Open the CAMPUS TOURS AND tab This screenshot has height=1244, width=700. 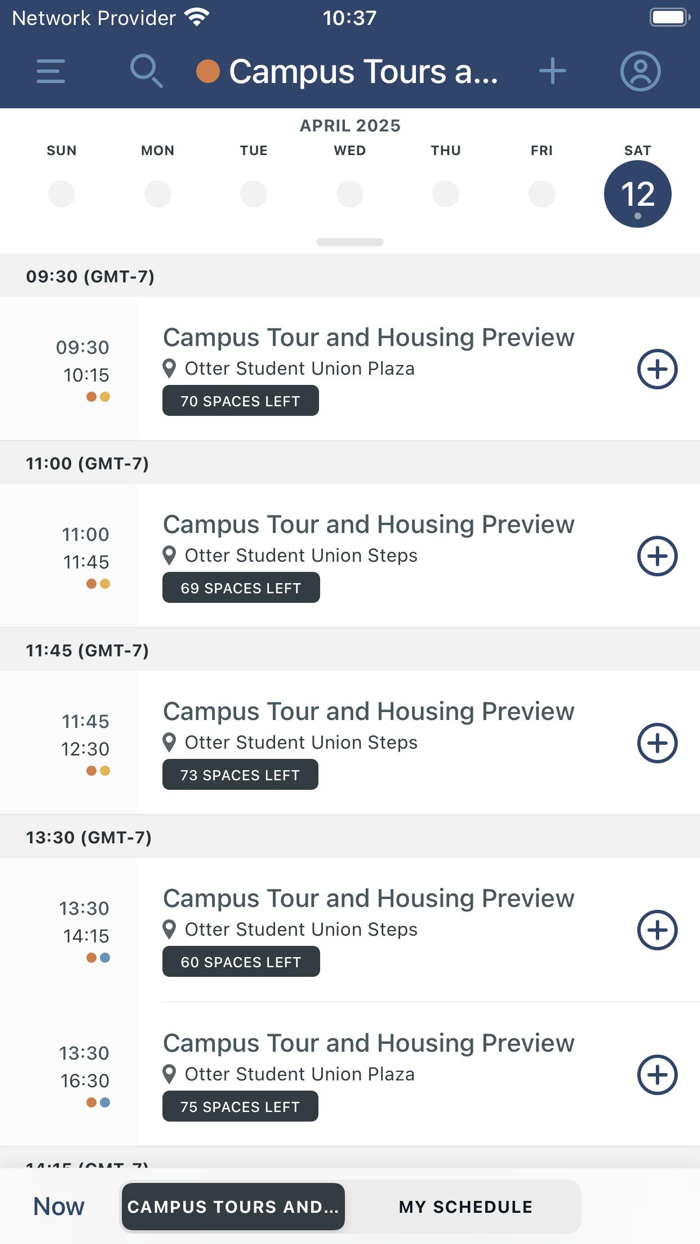pos(232,1206)
